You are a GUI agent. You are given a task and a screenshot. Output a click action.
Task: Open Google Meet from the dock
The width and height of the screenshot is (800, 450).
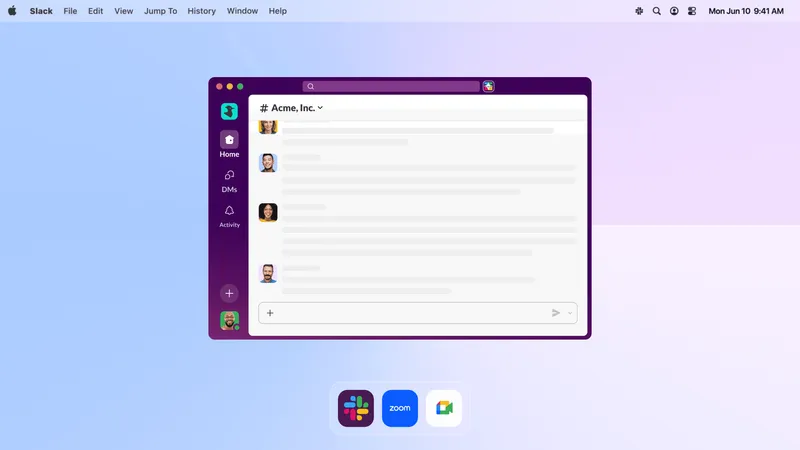coord(444,408)
